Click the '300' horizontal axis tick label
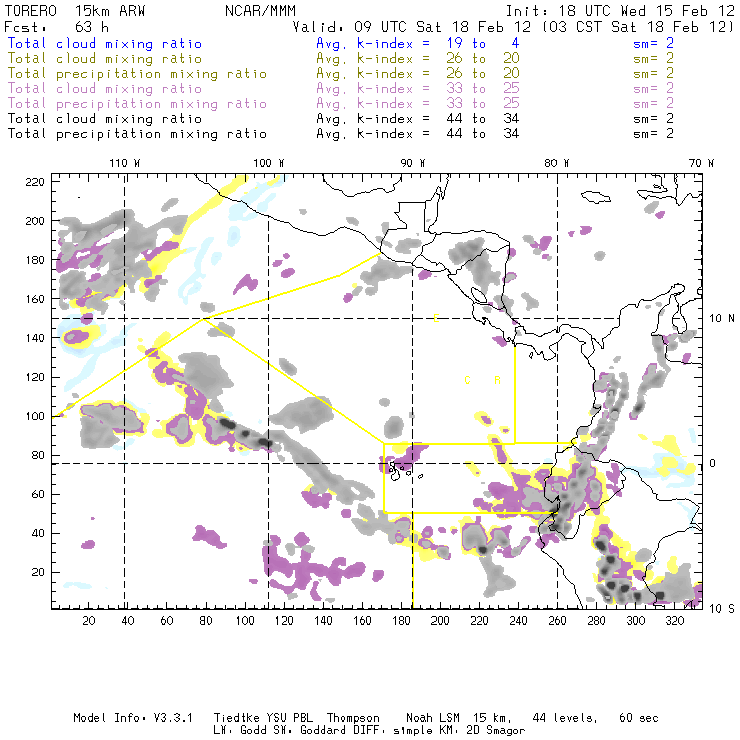This screenshot has width=740, height=740. point(636,621)
